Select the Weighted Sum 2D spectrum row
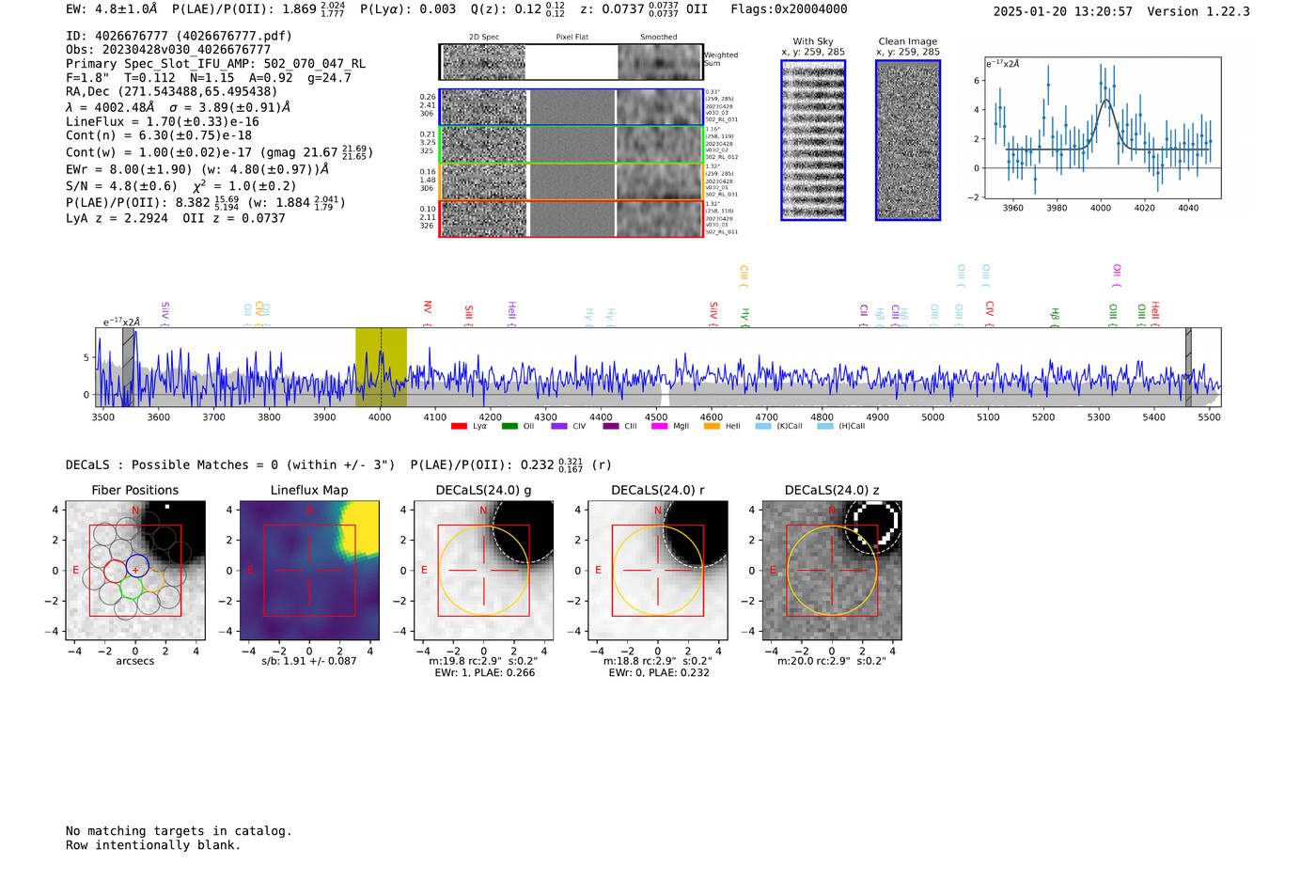 (572, 62)
